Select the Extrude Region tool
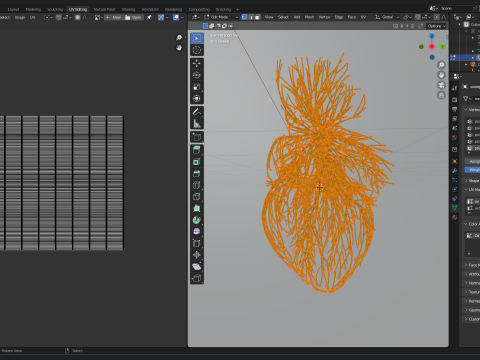Image resolution: width=480 pixels, height=360 pixels. [x=197, y=150]
